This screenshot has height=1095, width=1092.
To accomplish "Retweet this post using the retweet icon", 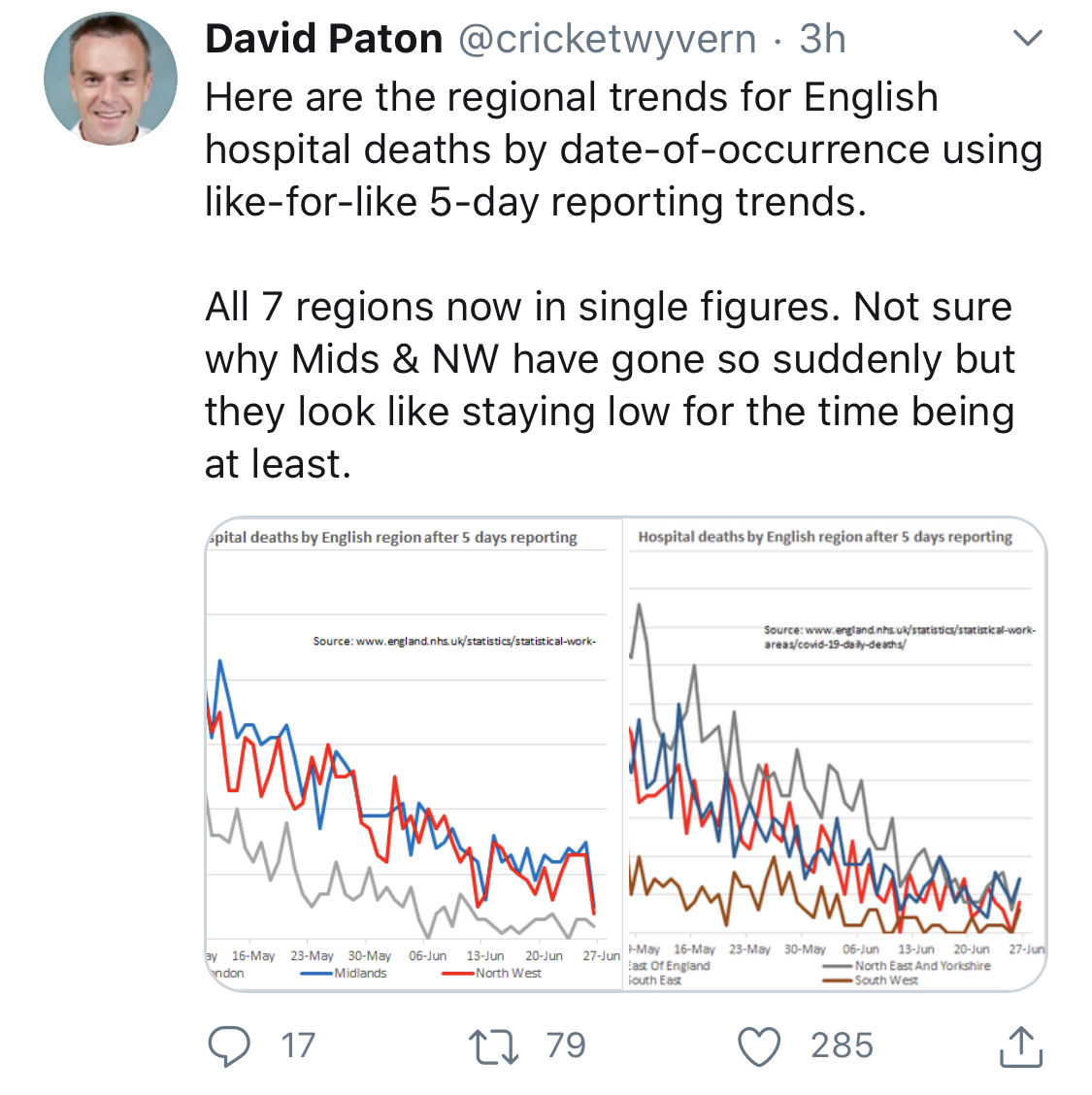I will click(x=493, y=1045).
